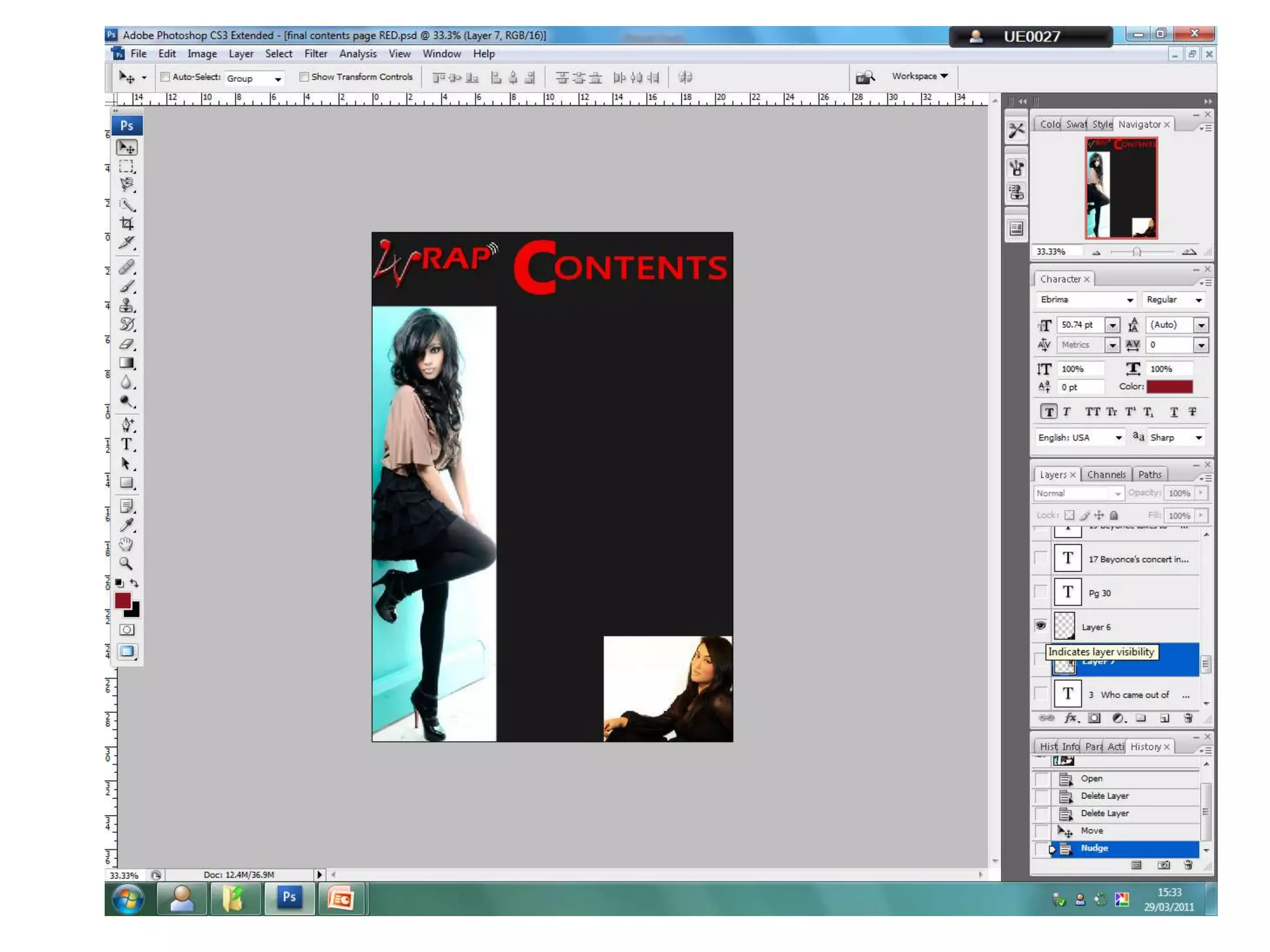Screen dimensions: 1270x952
Task: Switch to the Channels tab
Action: click(x=1106, y=475)
